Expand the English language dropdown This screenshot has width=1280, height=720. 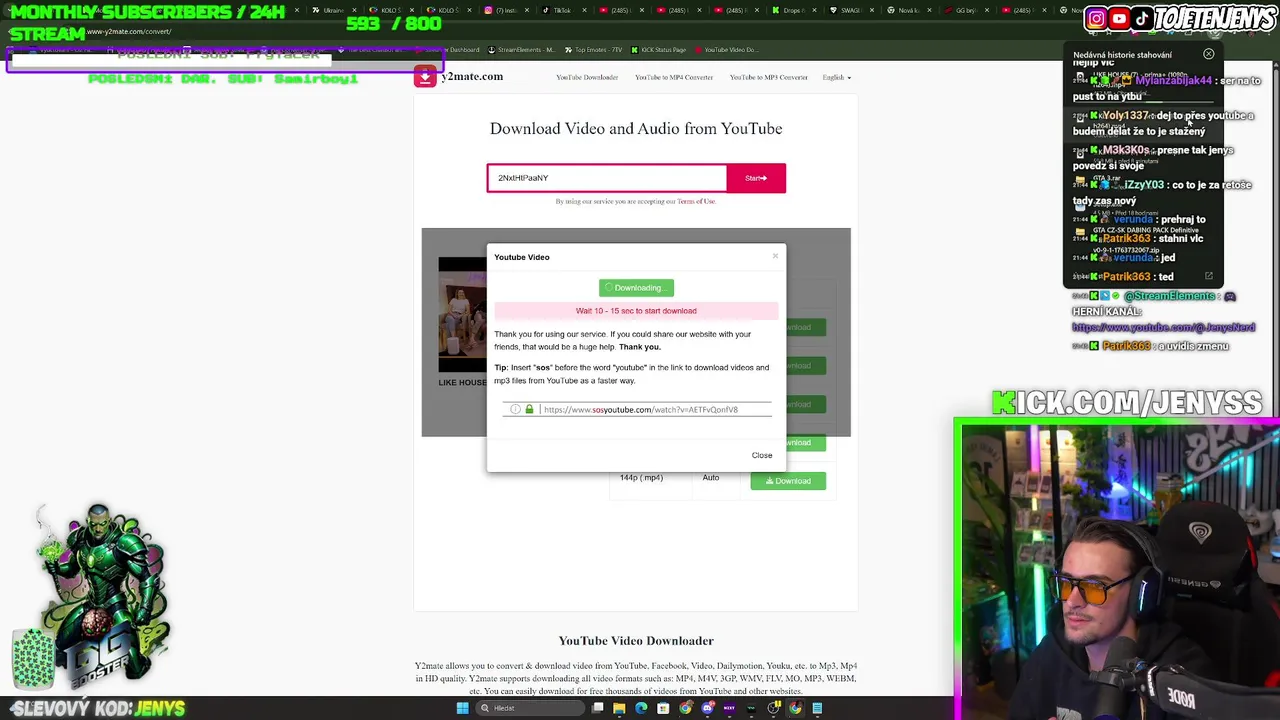click(x=837, y=77)
